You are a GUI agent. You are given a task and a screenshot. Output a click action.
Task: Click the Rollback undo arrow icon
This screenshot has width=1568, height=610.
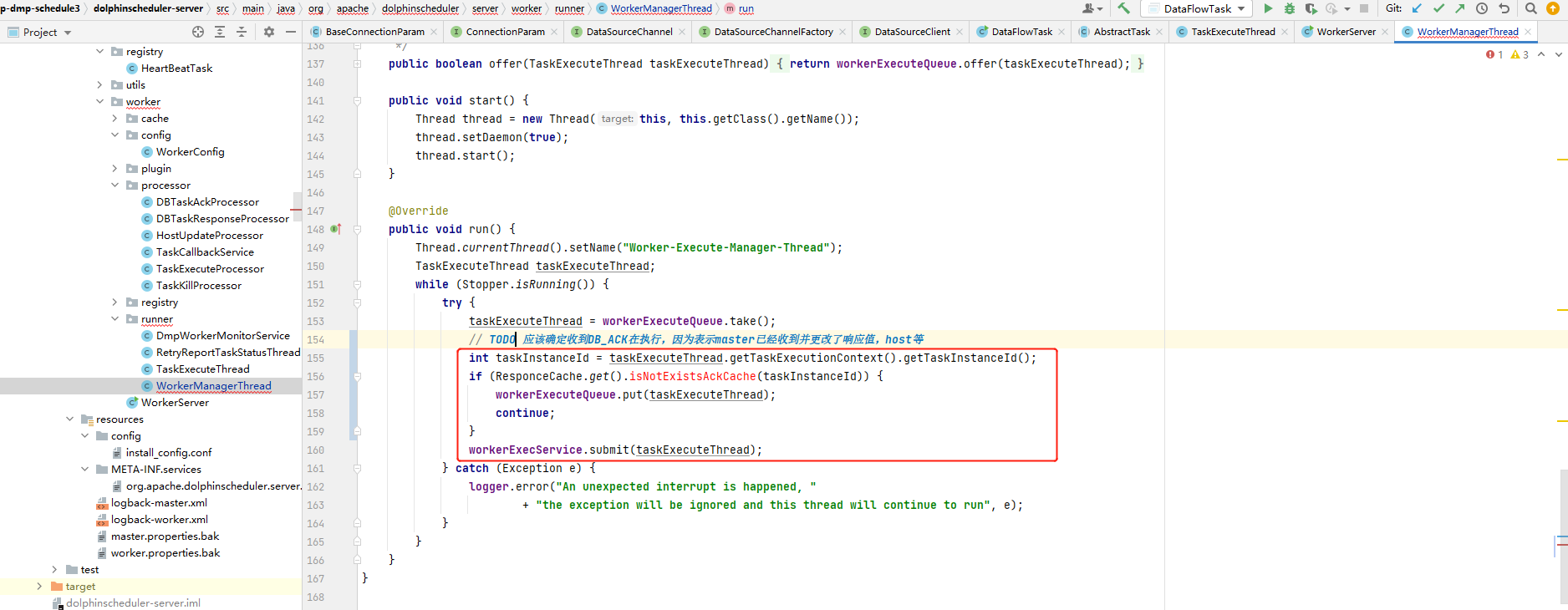point(1504,8)
